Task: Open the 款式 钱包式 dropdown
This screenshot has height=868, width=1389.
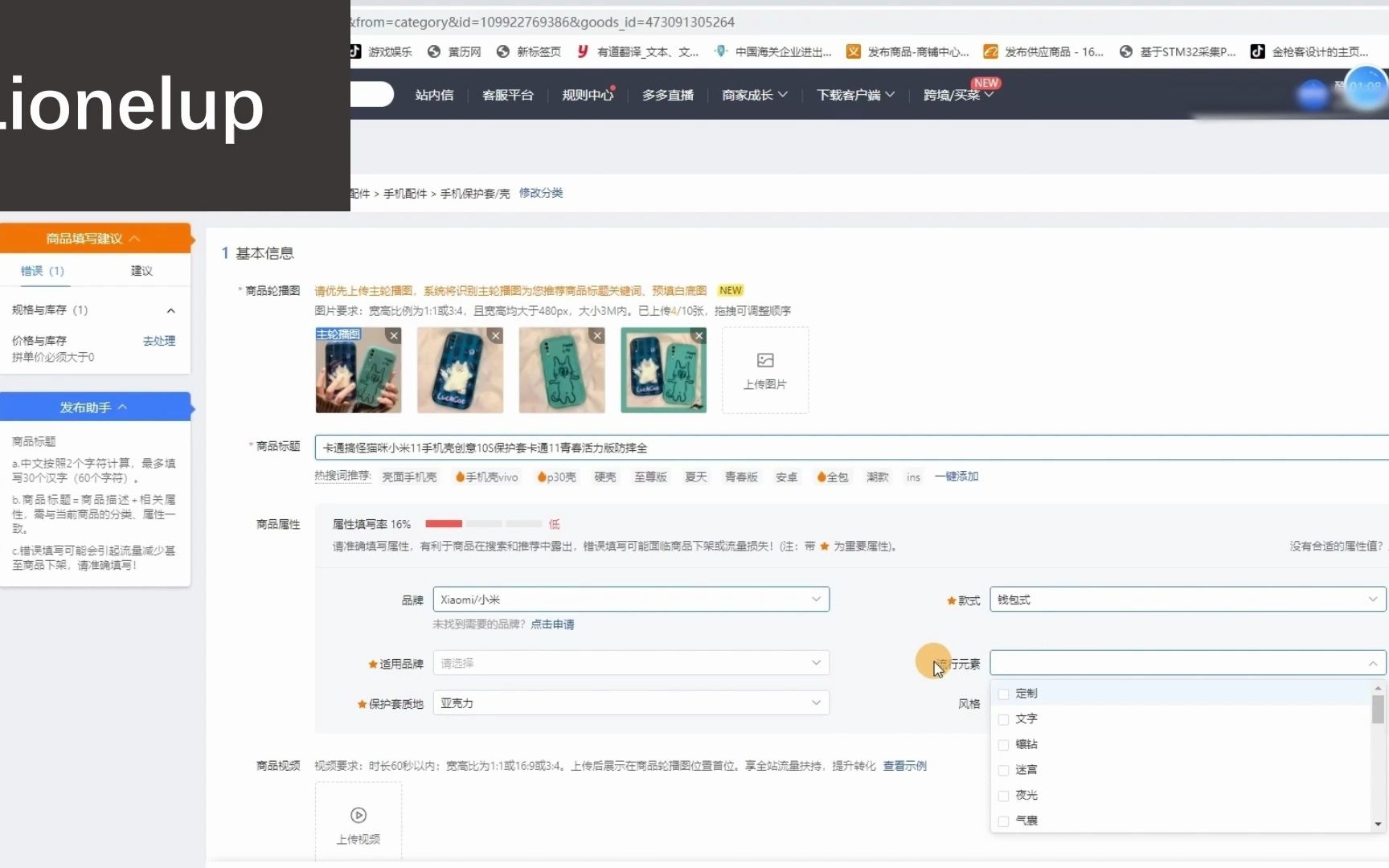Action: coord(1188,600)
